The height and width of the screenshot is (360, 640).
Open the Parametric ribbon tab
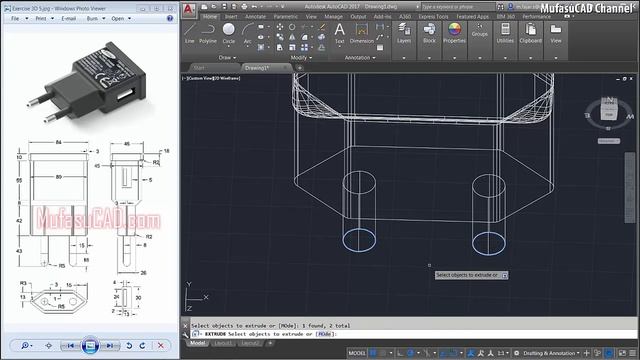pyautogui.click(x=286, y=16)
